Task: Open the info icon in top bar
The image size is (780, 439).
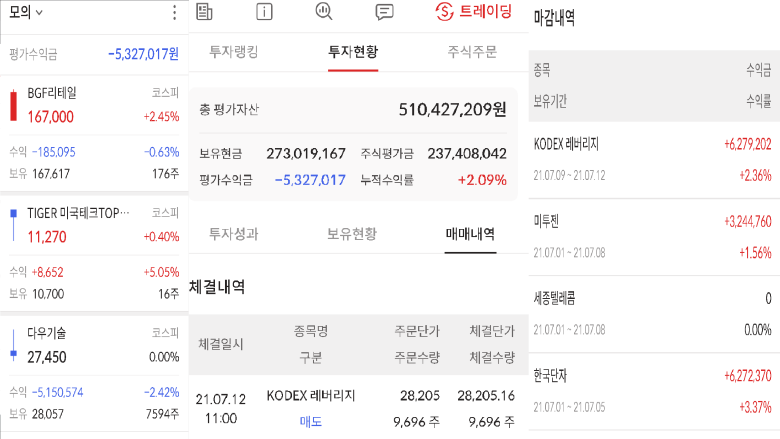Action: tap(264, 11)
